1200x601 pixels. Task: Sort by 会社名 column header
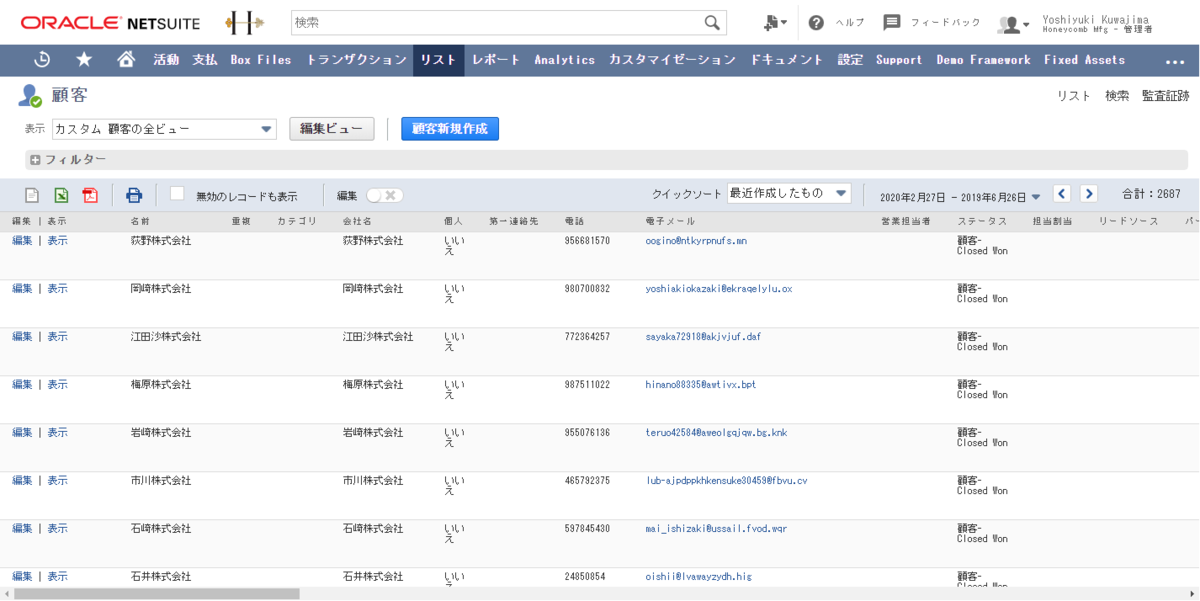357,221
